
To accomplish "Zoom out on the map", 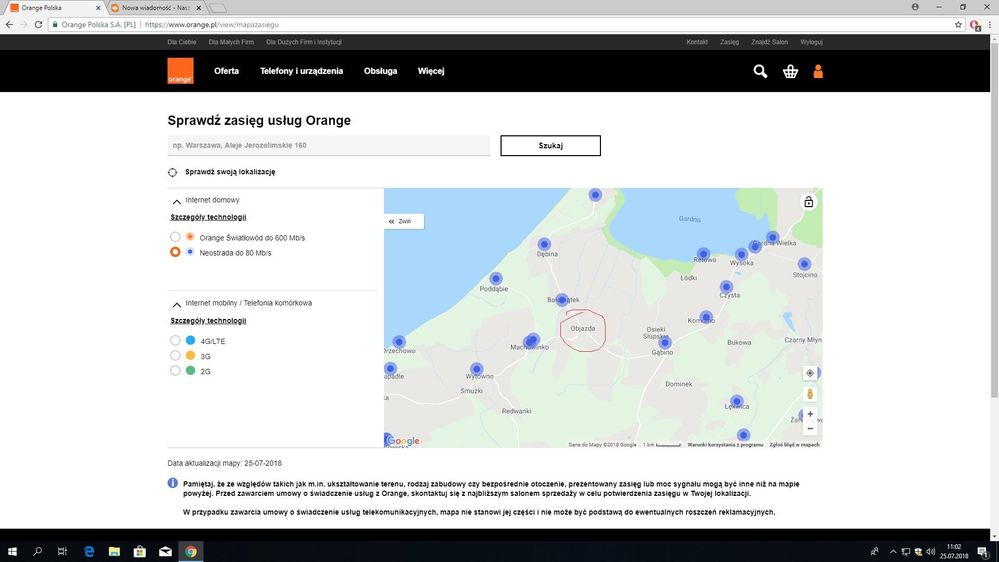I will pos(810,429).
